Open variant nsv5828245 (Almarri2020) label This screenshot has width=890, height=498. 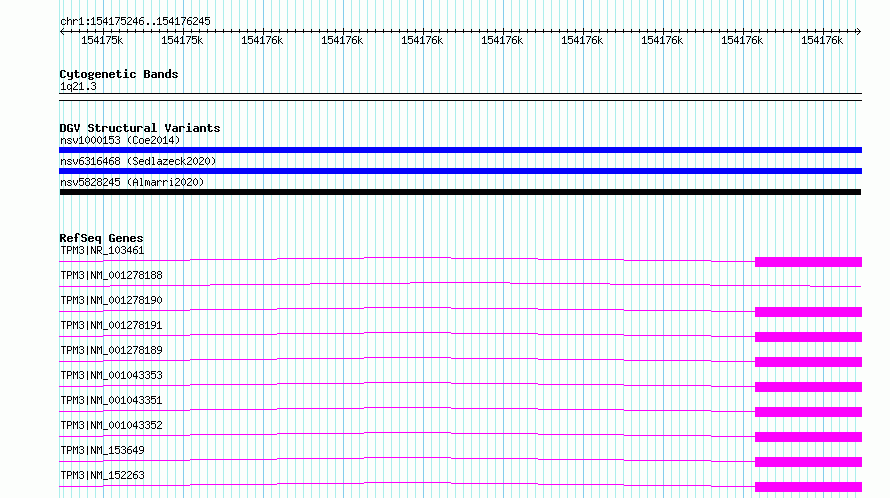132,182
